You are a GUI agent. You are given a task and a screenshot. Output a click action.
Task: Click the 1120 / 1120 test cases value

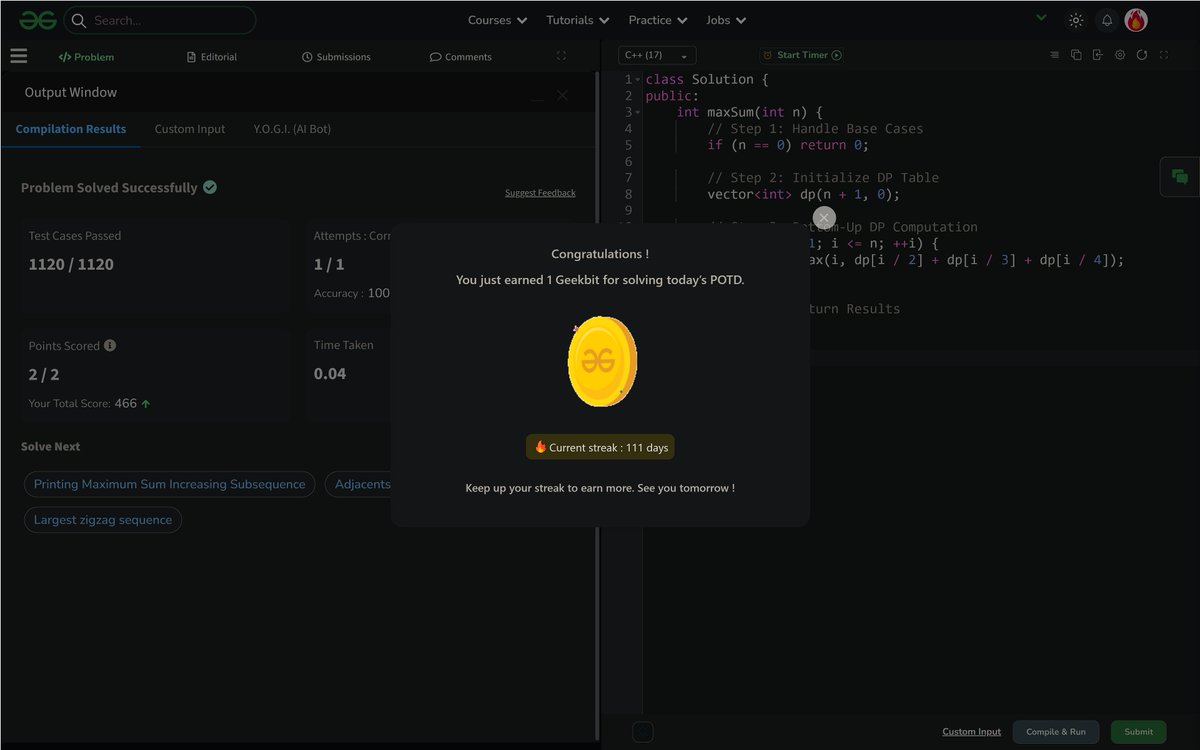71,264
